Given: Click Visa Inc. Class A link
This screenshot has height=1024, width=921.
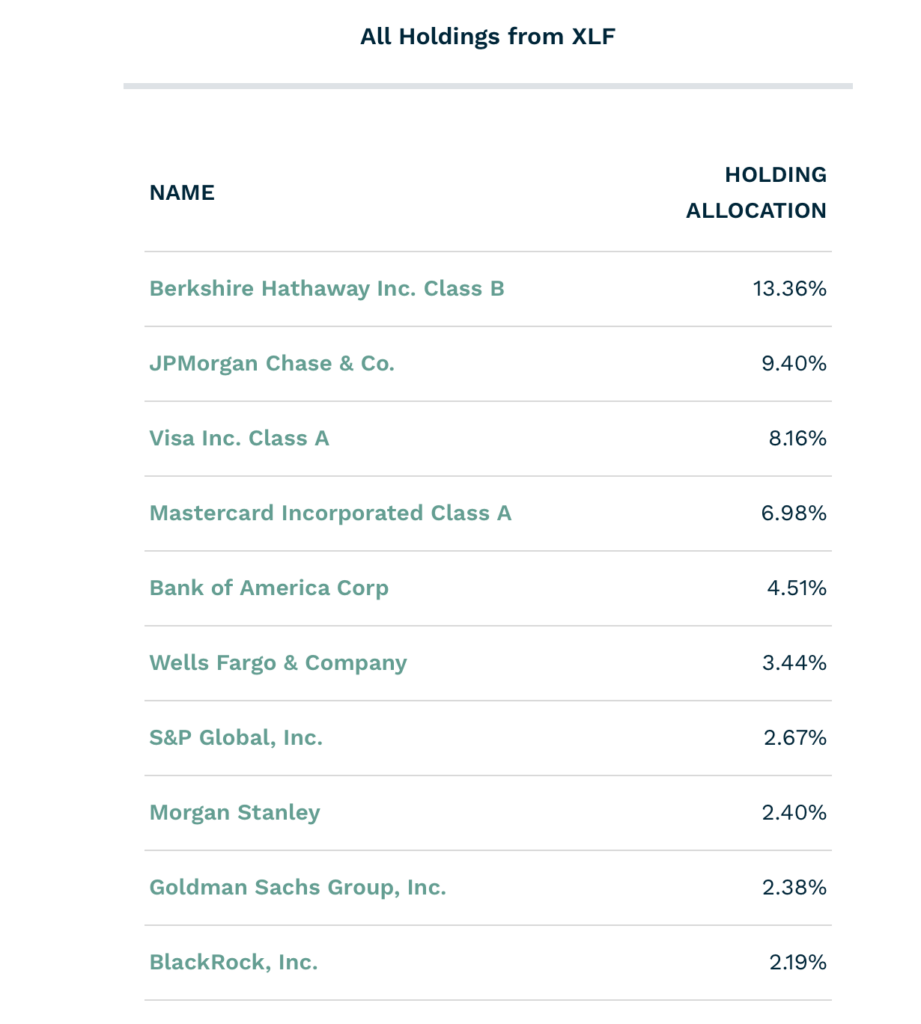Looking at the screenshot, I should click(239, 438).
